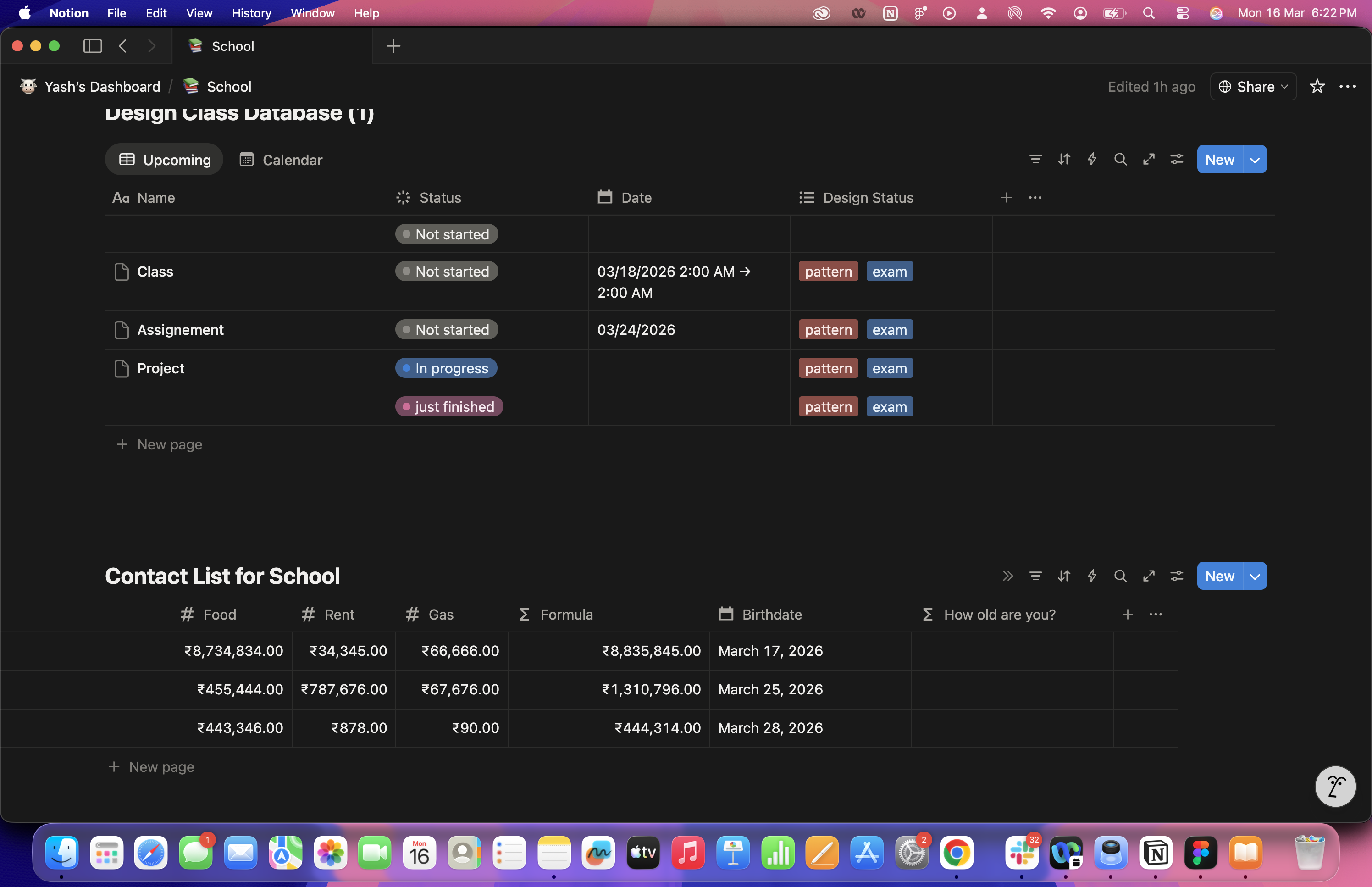Open Design Class Database in full page
The image size is (1372, 887).
point(1149,160)
